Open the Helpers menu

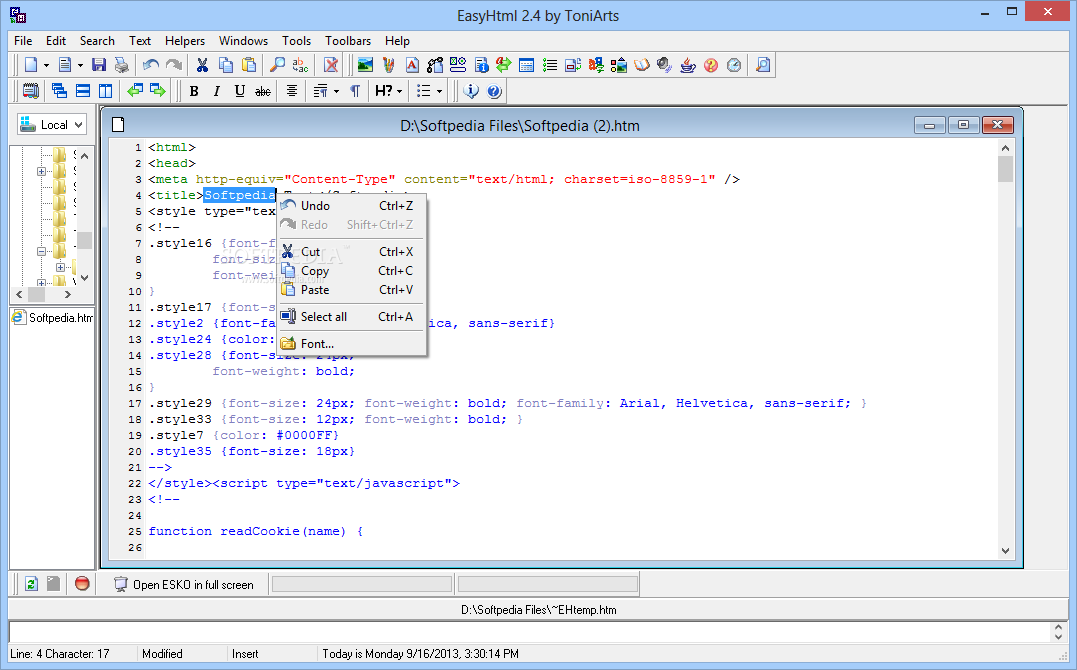pyautogui.click(x=185, y=41)
